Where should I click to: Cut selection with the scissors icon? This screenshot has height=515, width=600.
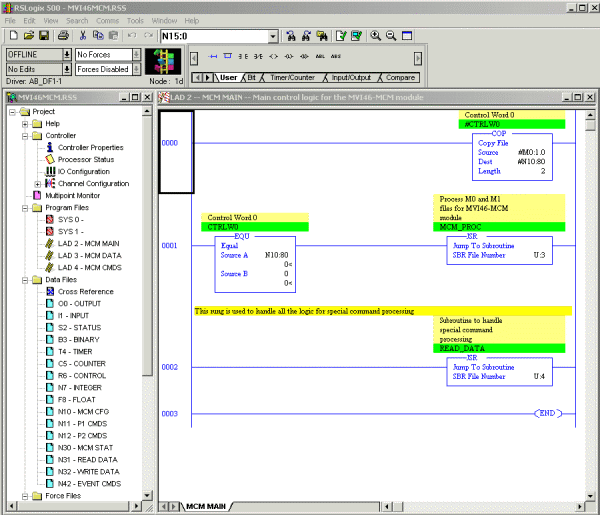click(x=83, y=36)
